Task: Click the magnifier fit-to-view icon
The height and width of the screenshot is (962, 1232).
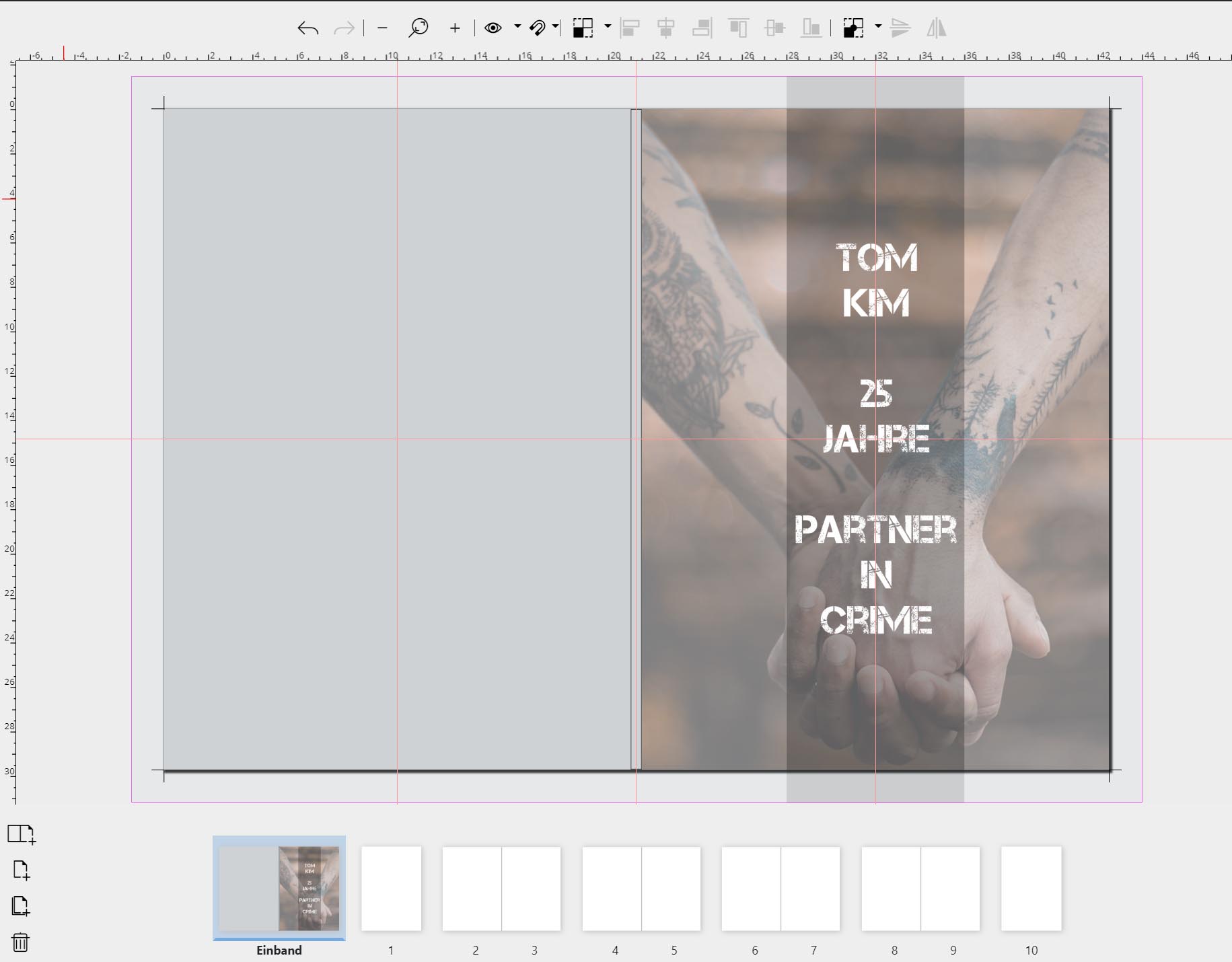Action: click(x=418, y=28)
